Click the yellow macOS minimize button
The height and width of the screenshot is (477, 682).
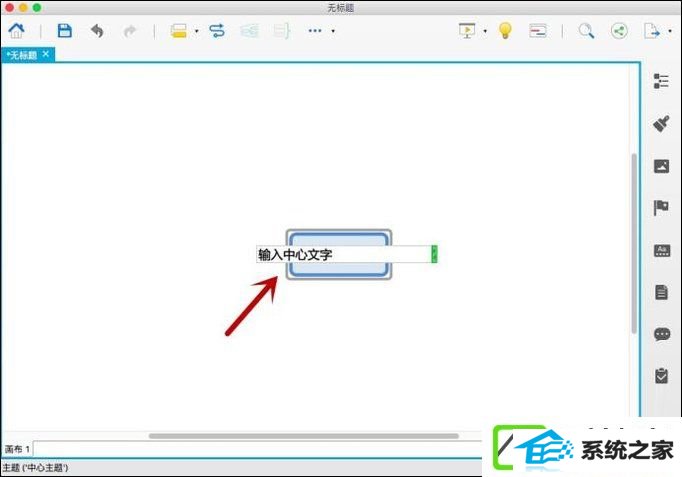23,7
